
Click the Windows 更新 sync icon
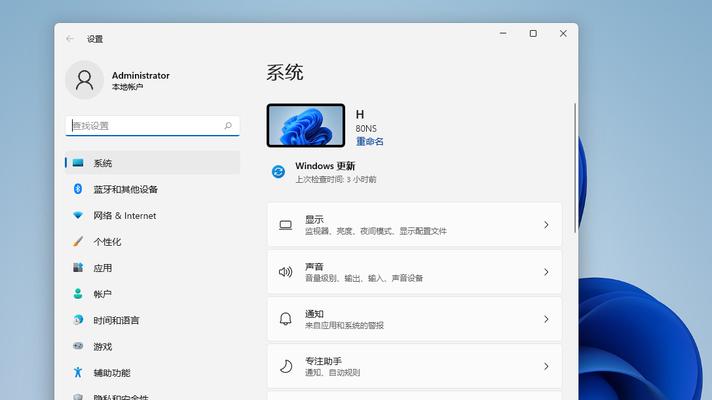click(x=278, y=172)
